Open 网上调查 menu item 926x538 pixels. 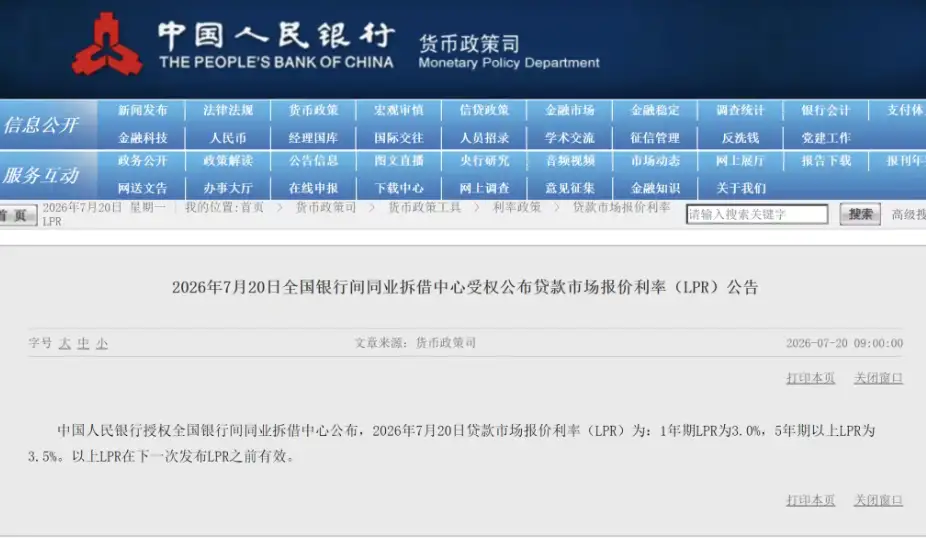tap(484, 188)
